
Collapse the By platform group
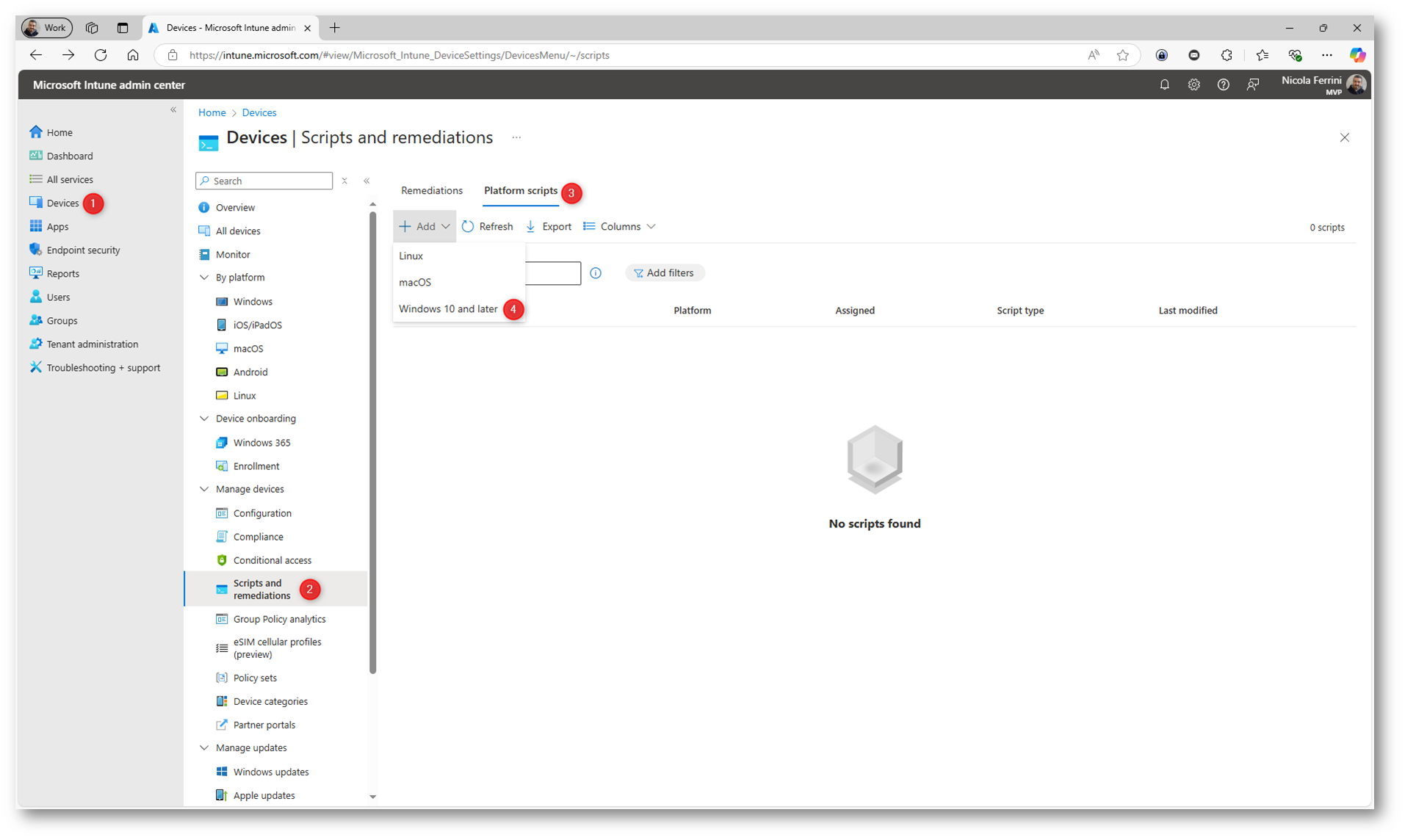tap(204, 278)
